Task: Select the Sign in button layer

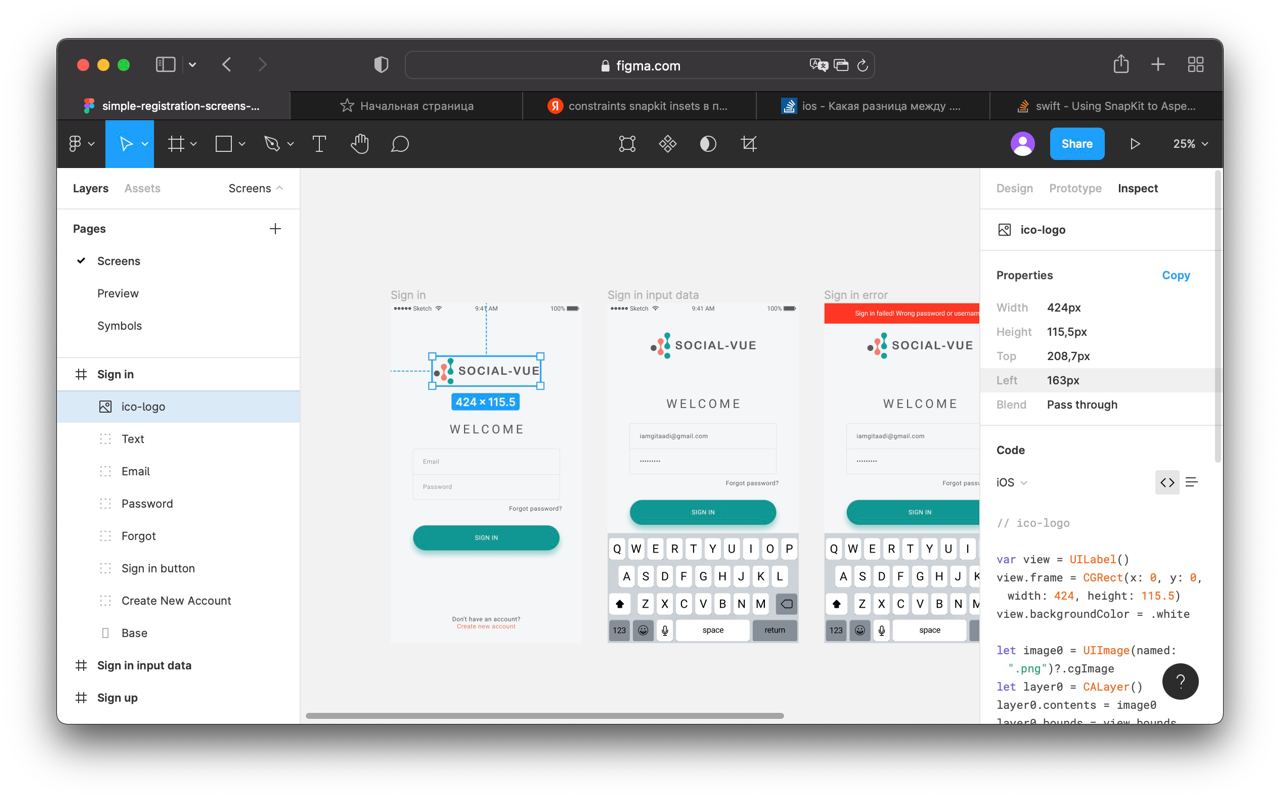Action: coord(178,568)
